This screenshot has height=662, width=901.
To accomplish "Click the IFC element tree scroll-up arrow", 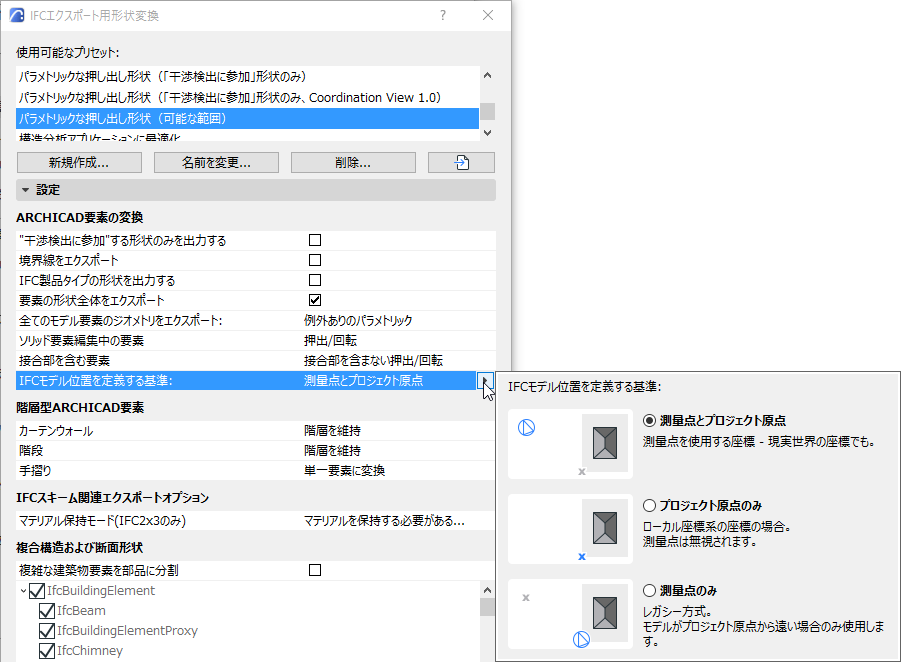I will [x=487, y=590].
